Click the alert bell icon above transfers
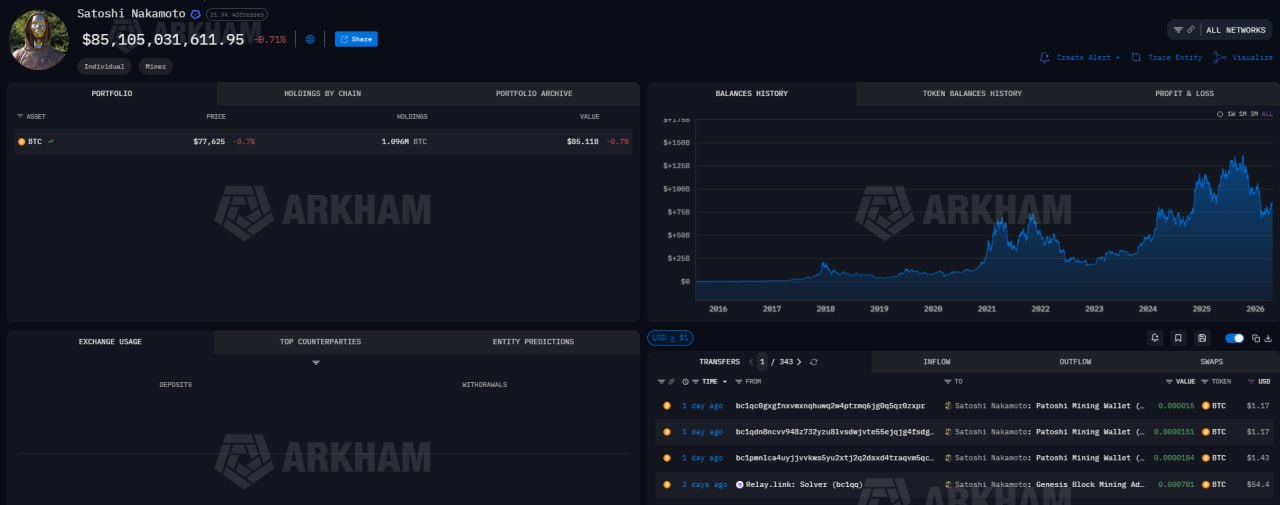The width and height of the screenshot is (1280, 505). pos(1155,338)
